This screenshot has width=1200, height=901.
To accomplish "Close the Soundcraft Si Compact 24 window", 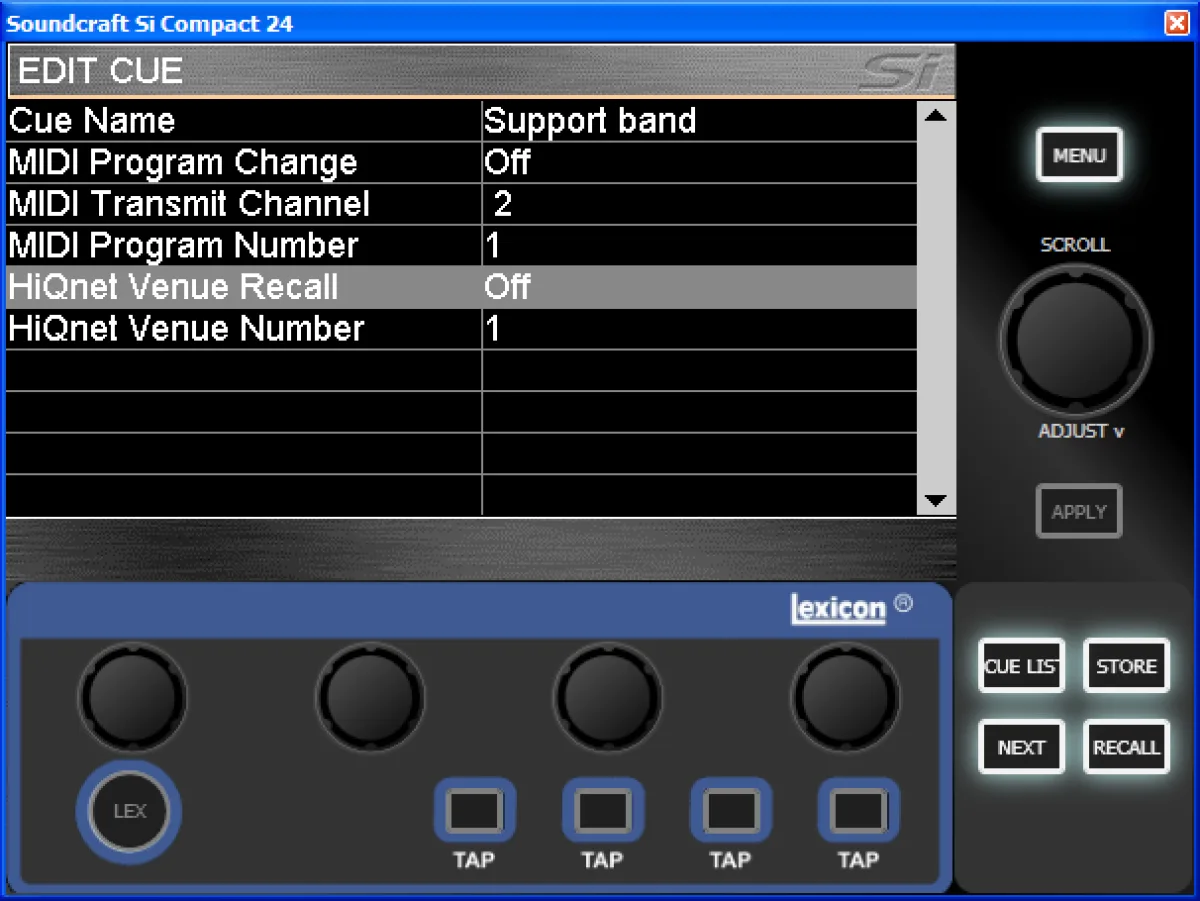I will [x=1177, y=23].
